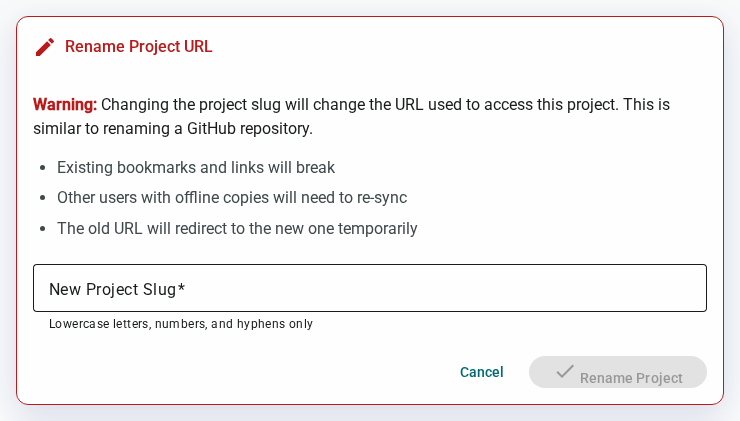Image resolution: width=740 pixels, height=421 pixels.
Task: Click the Rename Project URL dialog title
Action: click(x=138, y=47)
